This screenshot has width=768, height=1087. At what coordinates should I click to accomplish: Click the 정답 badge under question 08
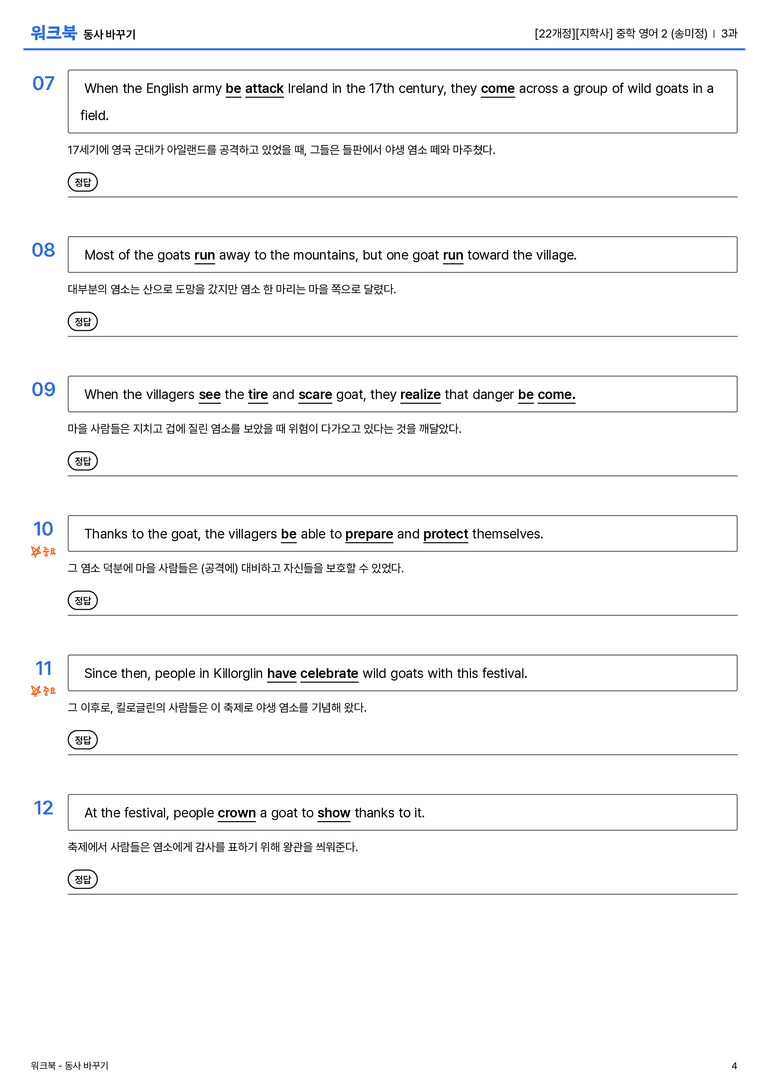(x=82, y=322)
